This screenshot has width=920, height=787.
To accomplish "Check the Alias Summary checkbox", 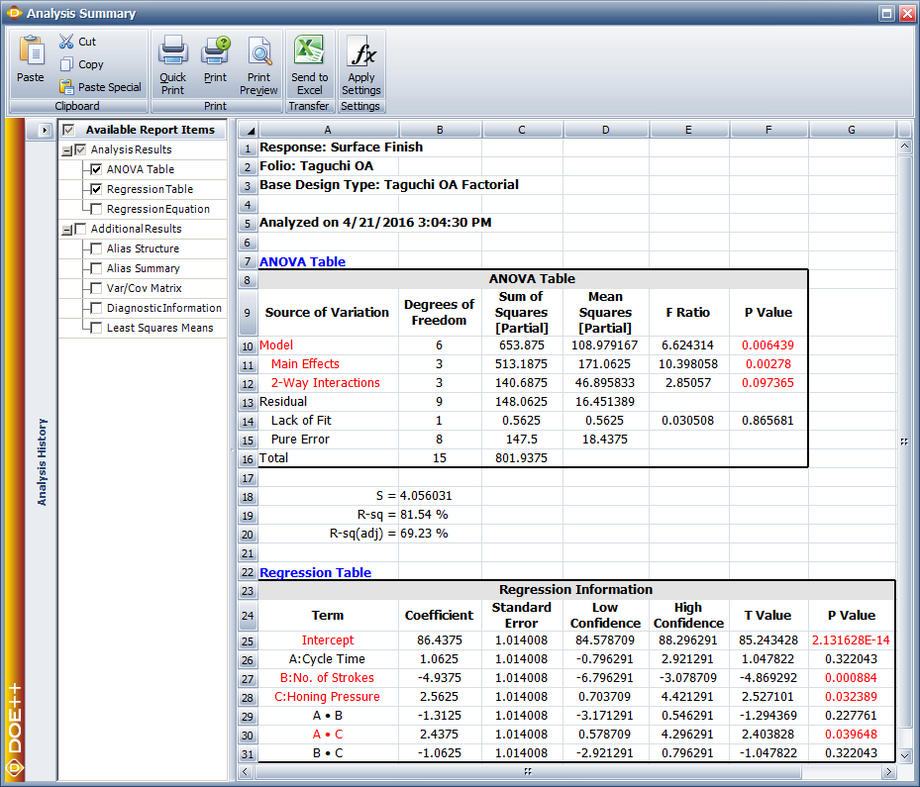I will pyautogui.click(x=96, y=268).
